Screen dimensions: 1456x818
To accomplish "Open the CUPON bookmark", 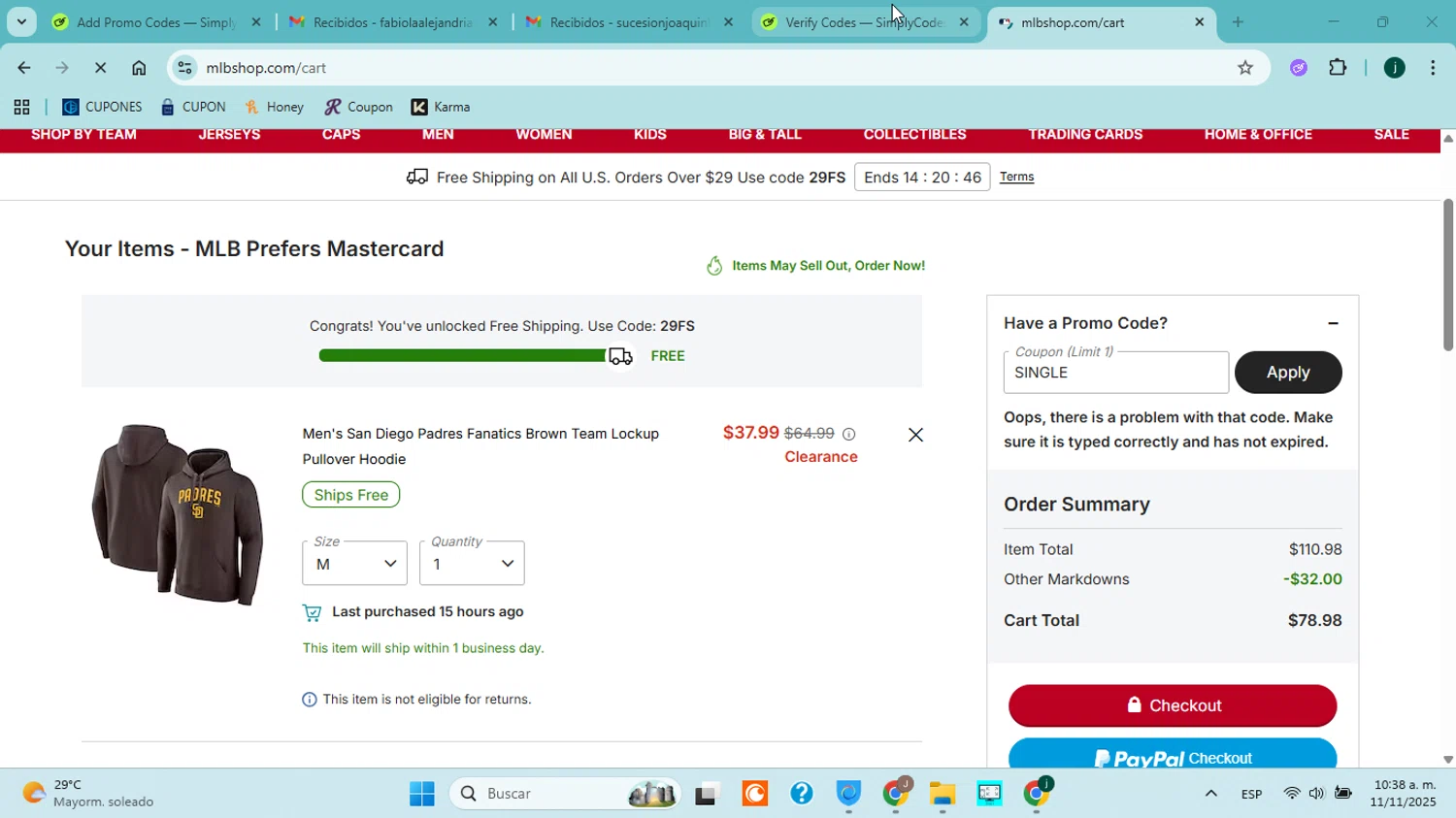I will pyautogui.click(x=193, y=107).
